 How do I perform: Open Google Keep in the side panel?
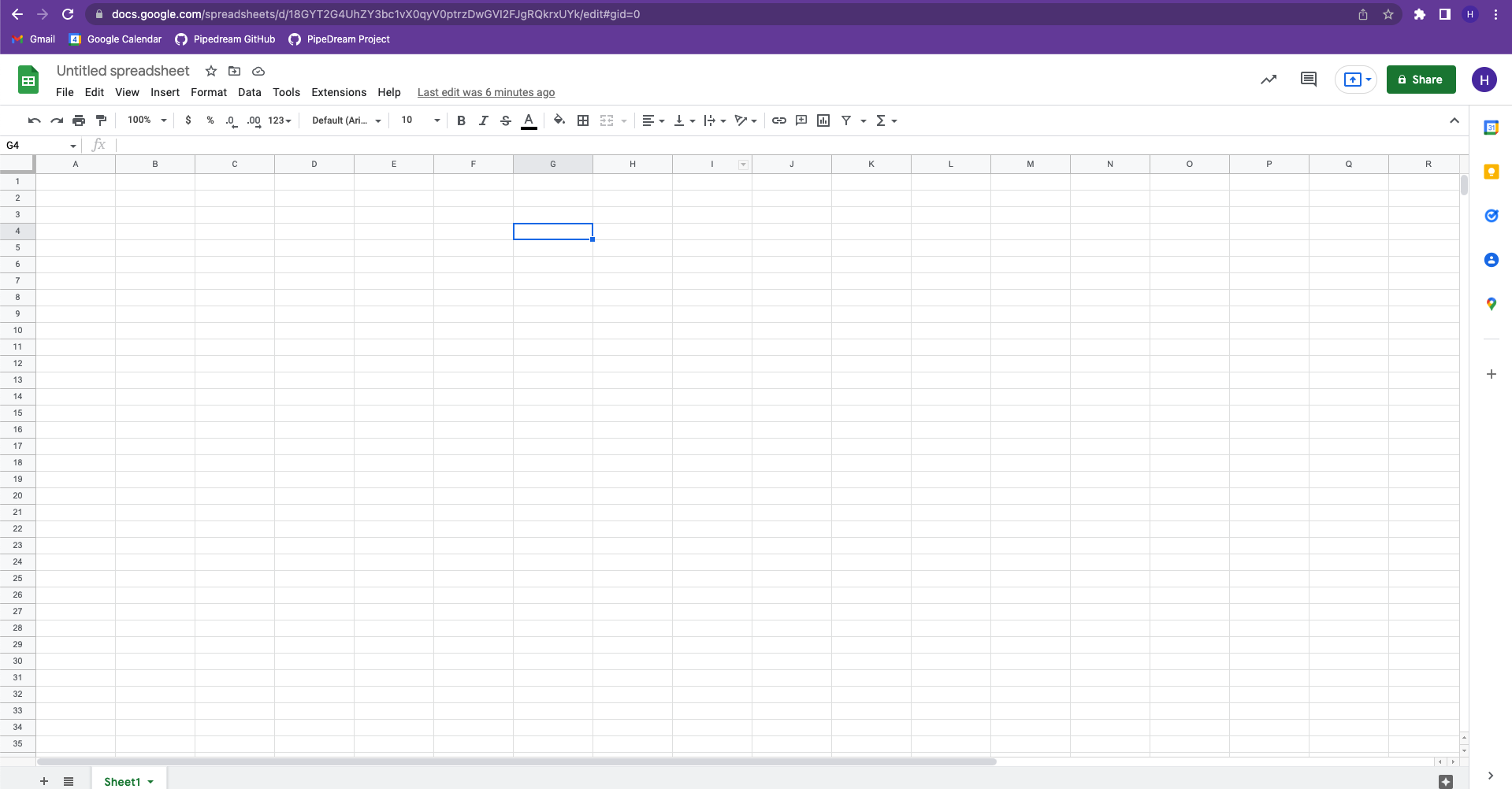[x=1491, y=172]
